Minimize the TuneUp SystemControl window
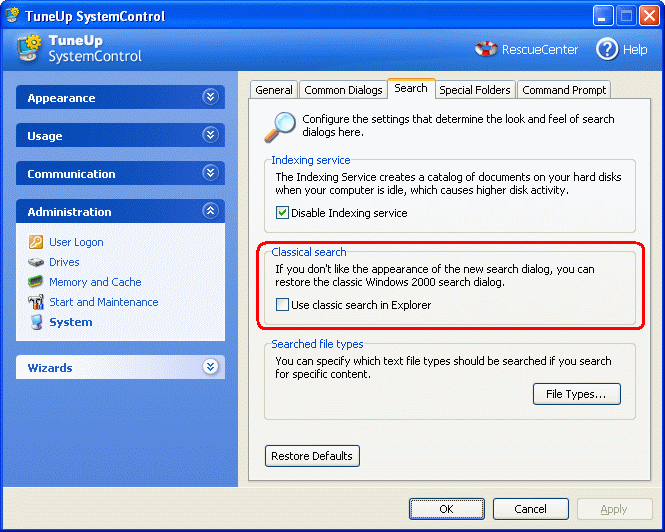Image resolution: width=665 pixels, height=532 pixels. point(603,16)
